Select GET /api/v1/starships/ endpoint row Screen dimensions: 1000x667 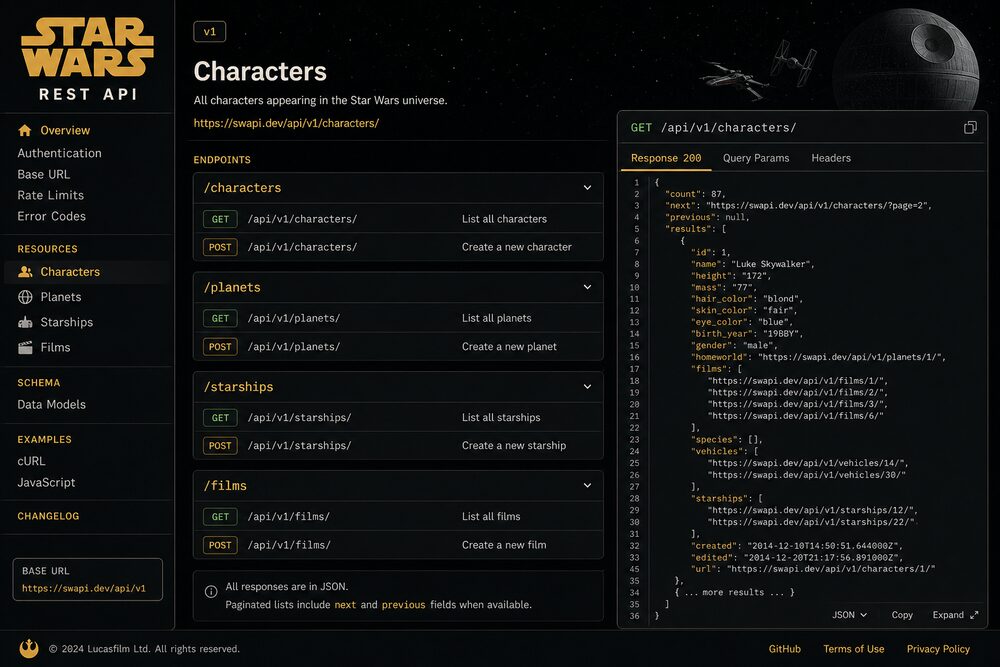398,418
